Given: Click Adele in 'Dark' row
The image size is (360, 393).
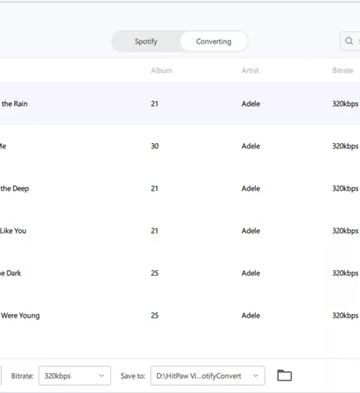Looking at the screenshot, I should [x=251, y=273].
